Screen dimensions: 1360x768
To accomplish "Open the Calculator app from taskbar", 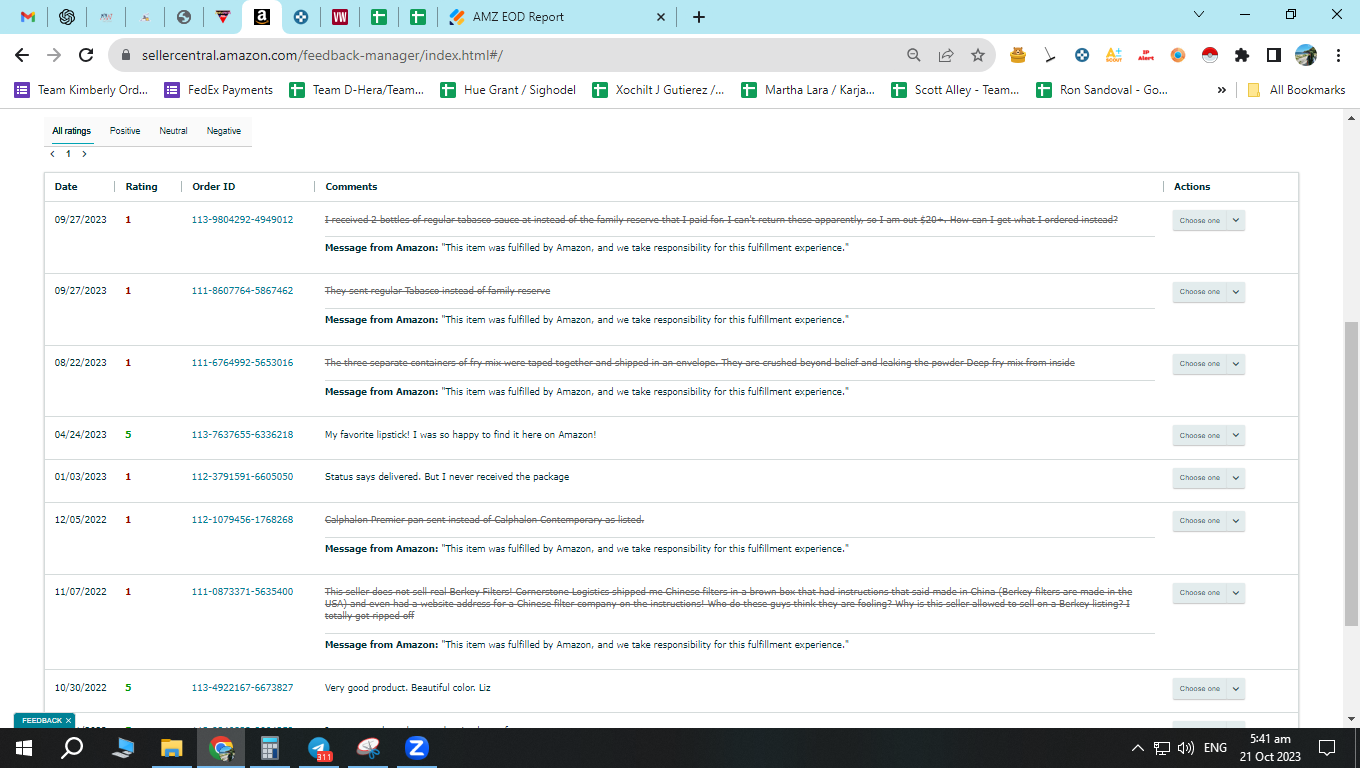I will [x=269, y=748].
